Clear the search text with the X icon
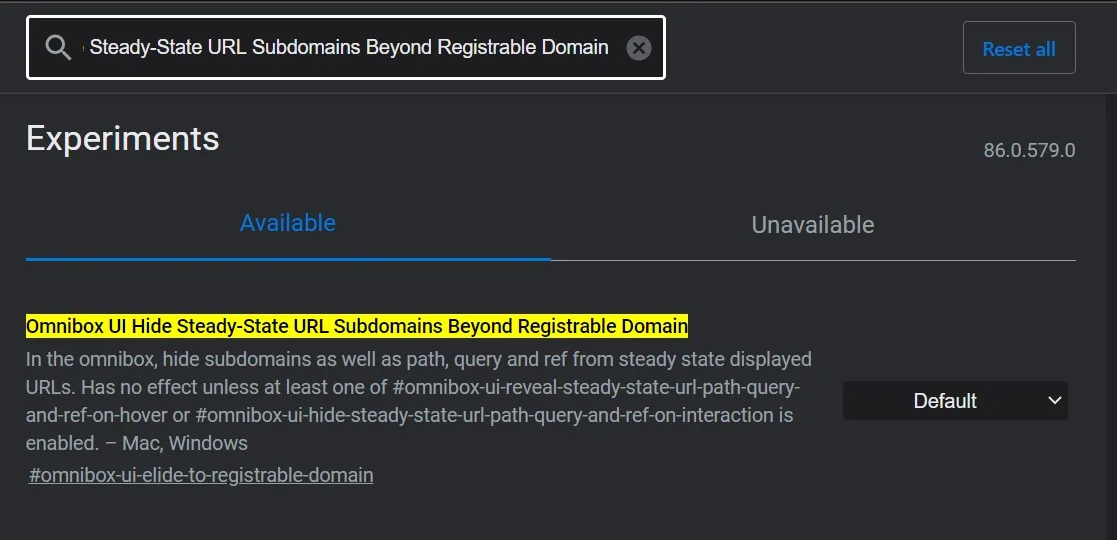 [x=638, y=47]
